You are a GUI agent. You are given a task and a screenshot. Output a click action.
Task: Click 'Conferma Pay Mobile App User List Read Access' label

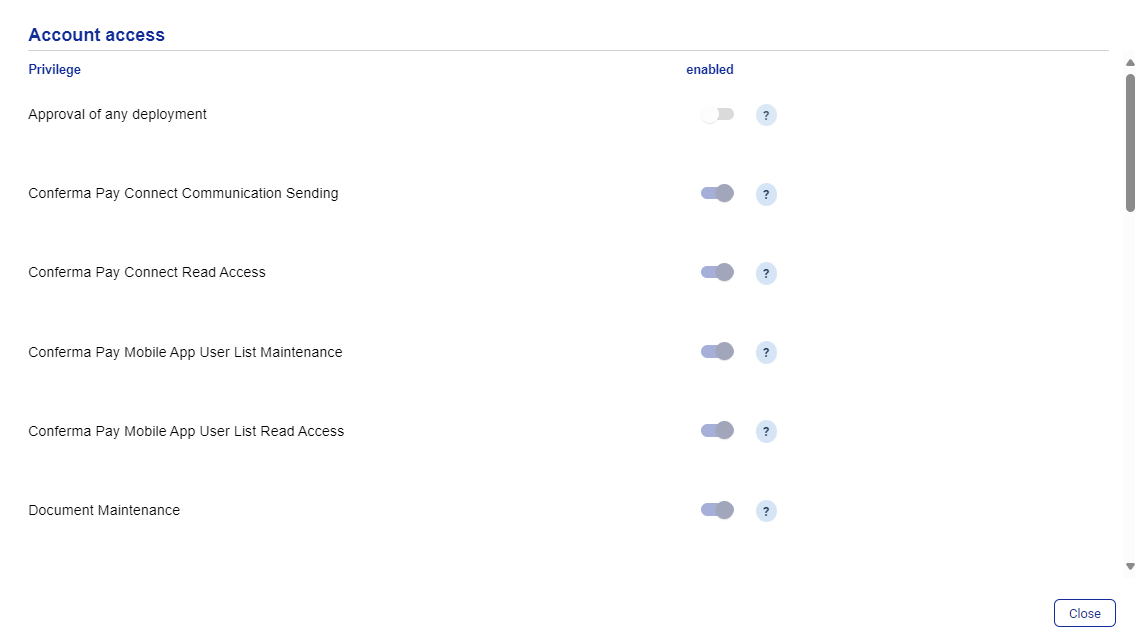coord(186,431)
